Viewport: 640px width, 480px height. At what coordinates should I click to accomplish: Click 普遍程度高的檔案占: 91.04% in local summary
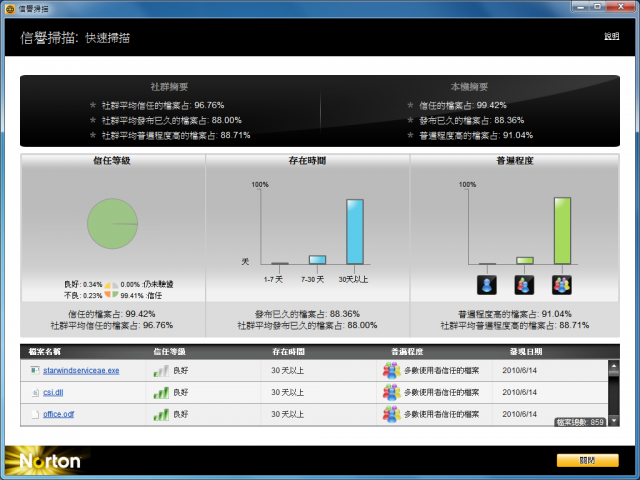point(476,135)
